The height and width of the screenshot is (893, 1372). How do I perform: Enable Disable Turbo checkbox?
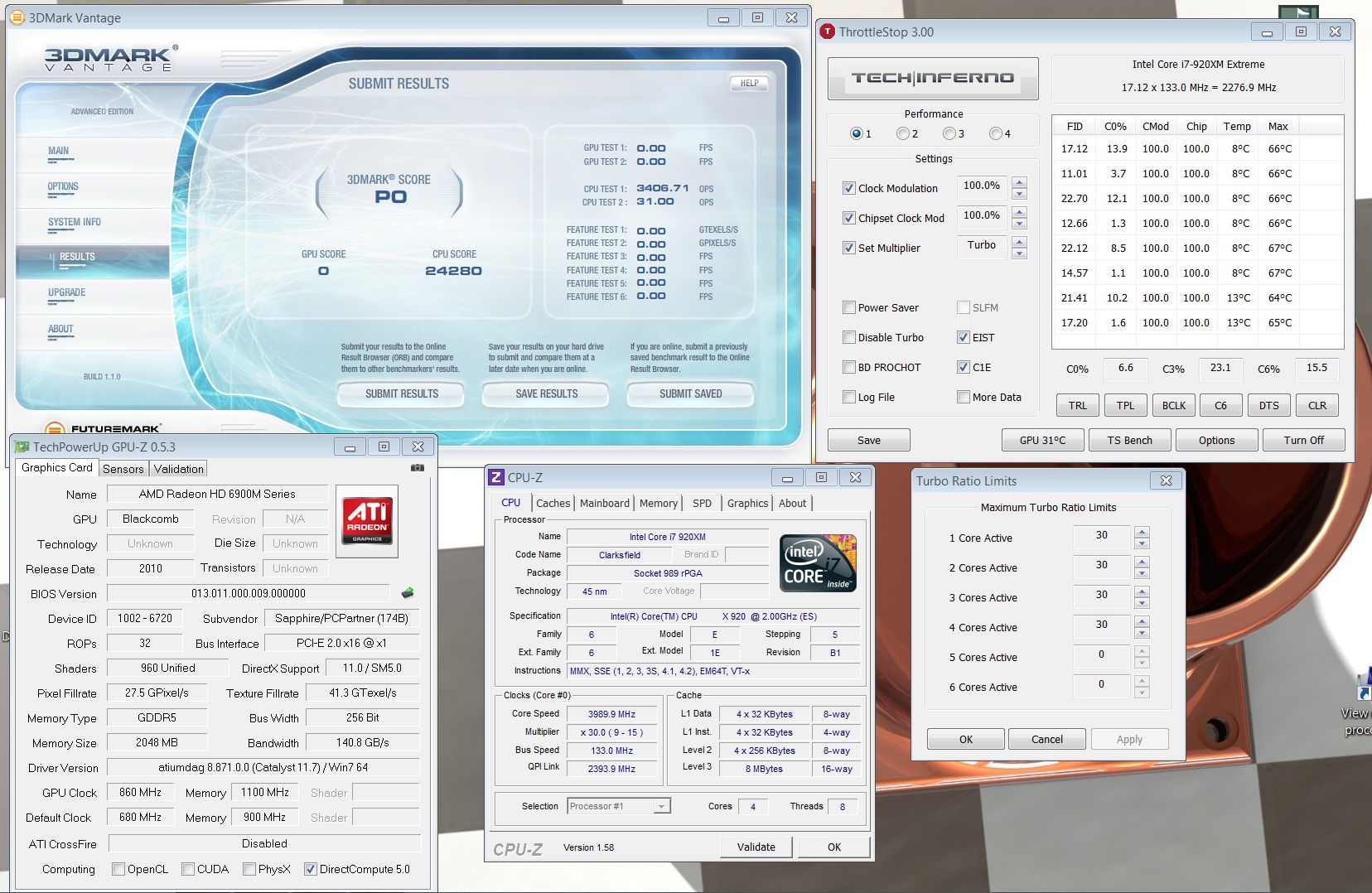point(848,337)
